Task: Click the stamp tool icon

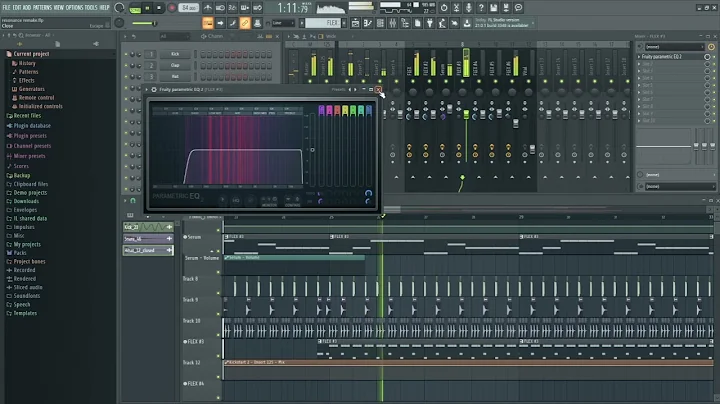Action: coord(257,23)
